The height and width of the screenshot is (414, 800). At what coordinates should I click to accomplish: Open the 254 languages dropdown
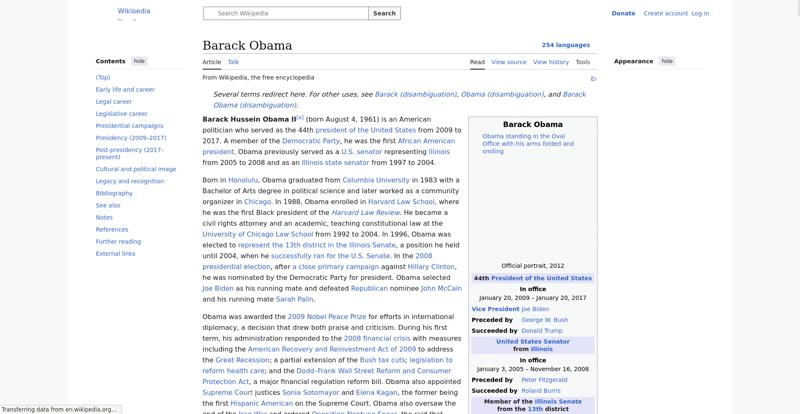[x=565, y=45]
